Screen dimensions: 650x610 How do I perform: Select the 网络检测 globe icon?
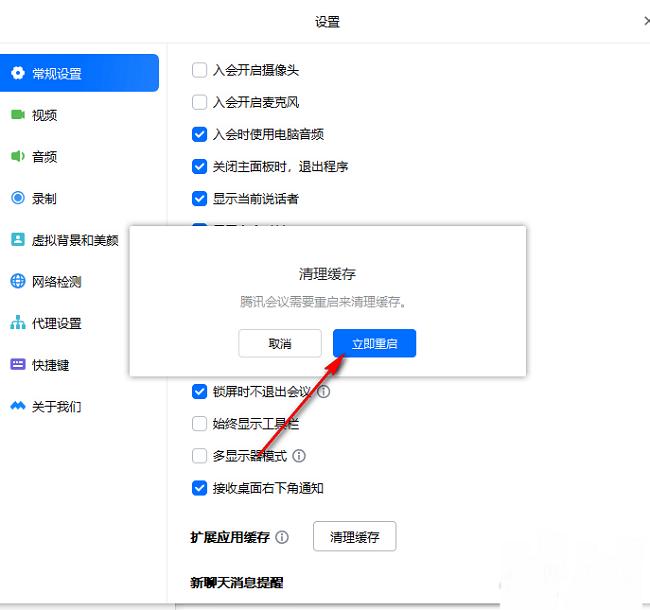pos(18,282)
